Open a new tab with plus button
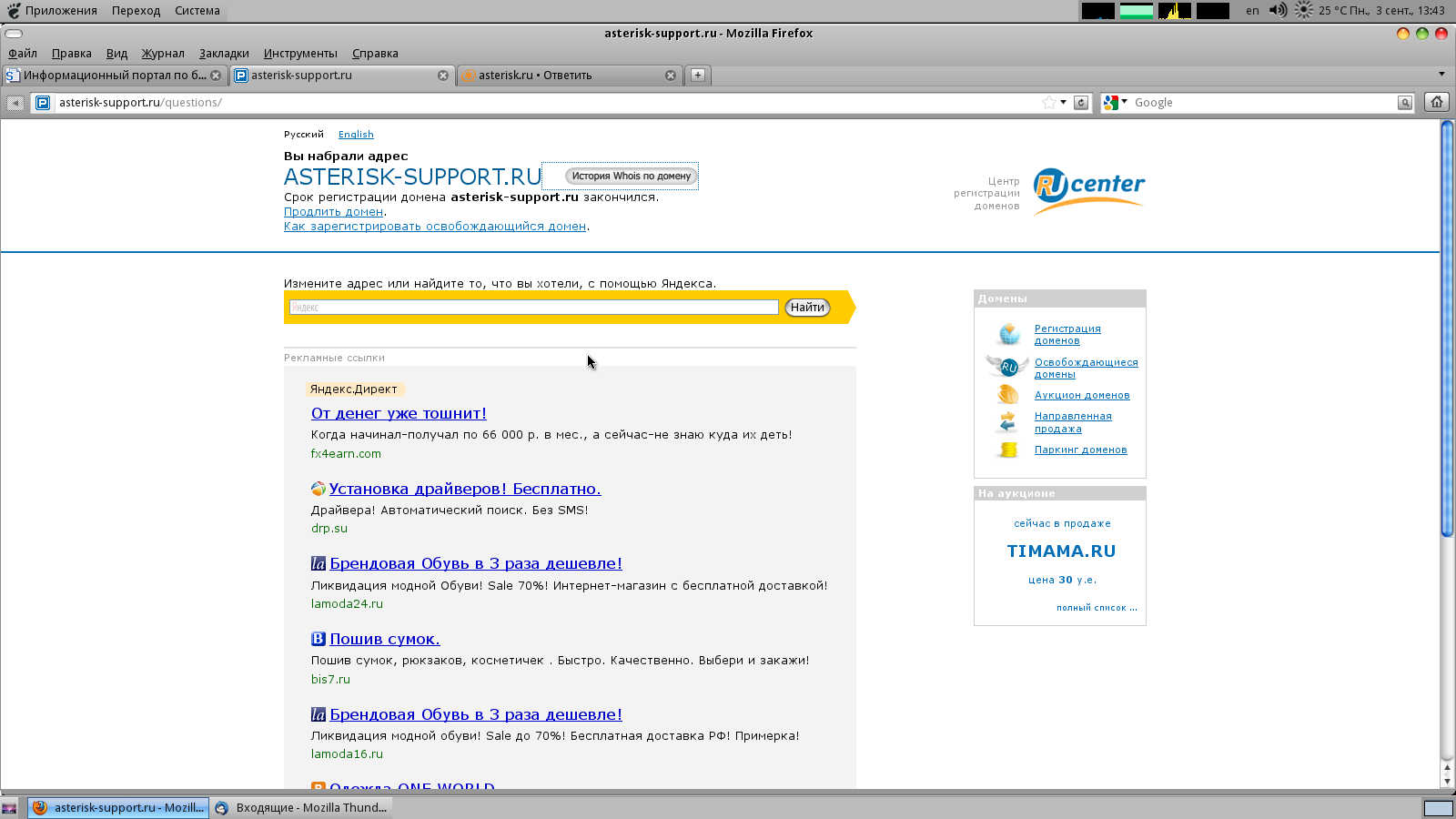The width and height of the screenshot is (1456, 819). click(x=698, y=76)
